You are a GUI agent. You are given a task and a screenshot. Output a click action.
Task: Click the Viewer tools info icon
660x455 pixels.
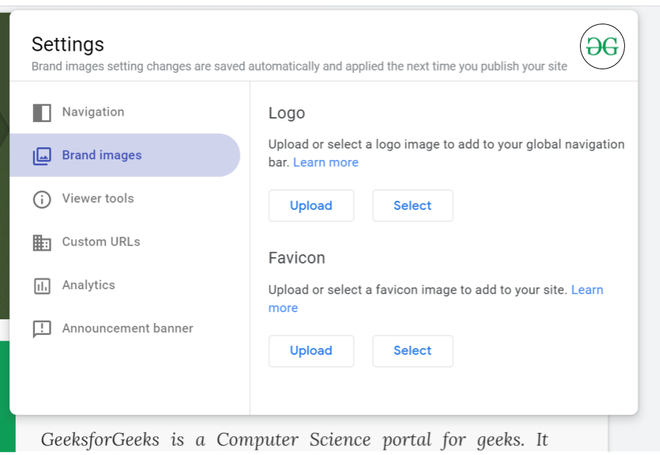41,199
